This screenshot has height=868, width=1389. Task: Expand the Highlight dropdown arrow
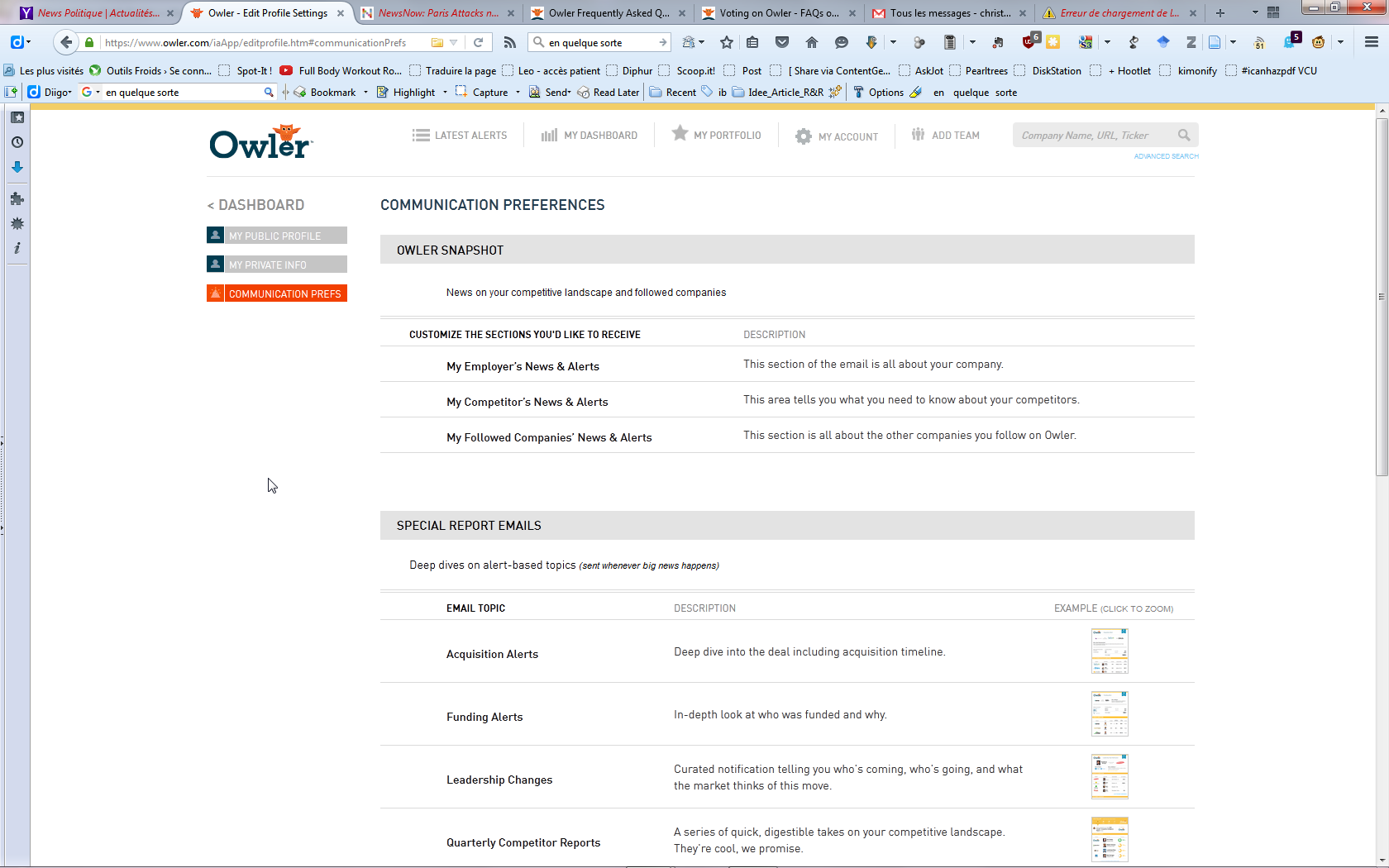[x=445, y=93]
